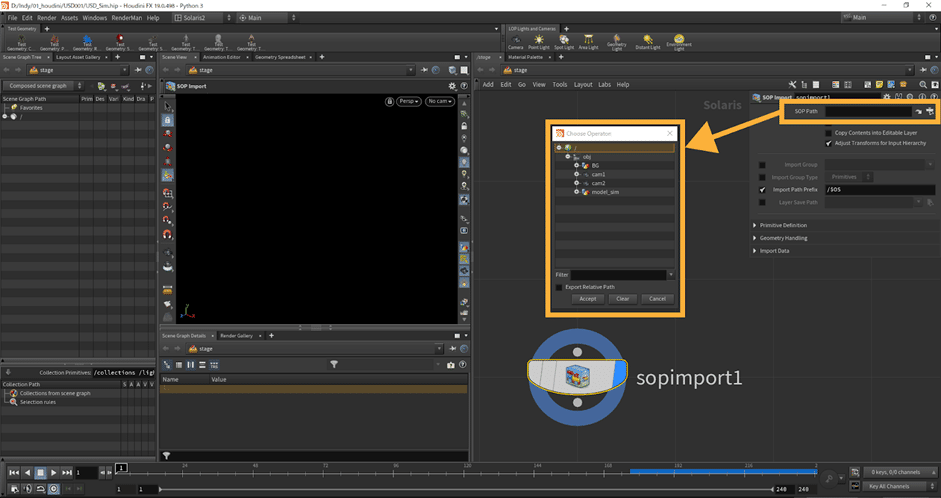Click Accept in Choose Operator dialog
The width and height of the screenshot is (941, 498).
click(x=588, y=299)
